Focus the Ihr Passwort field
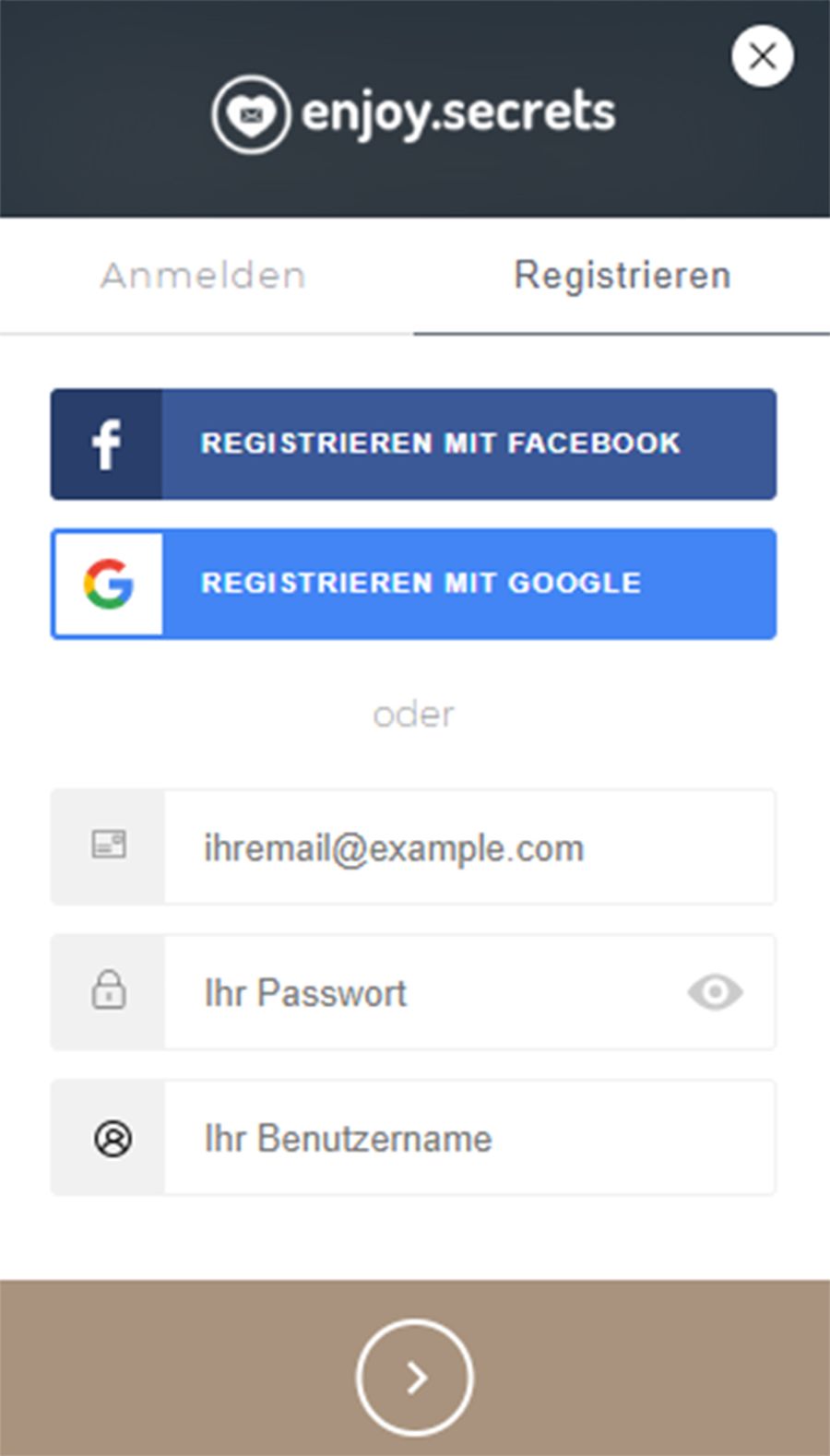 469,992
